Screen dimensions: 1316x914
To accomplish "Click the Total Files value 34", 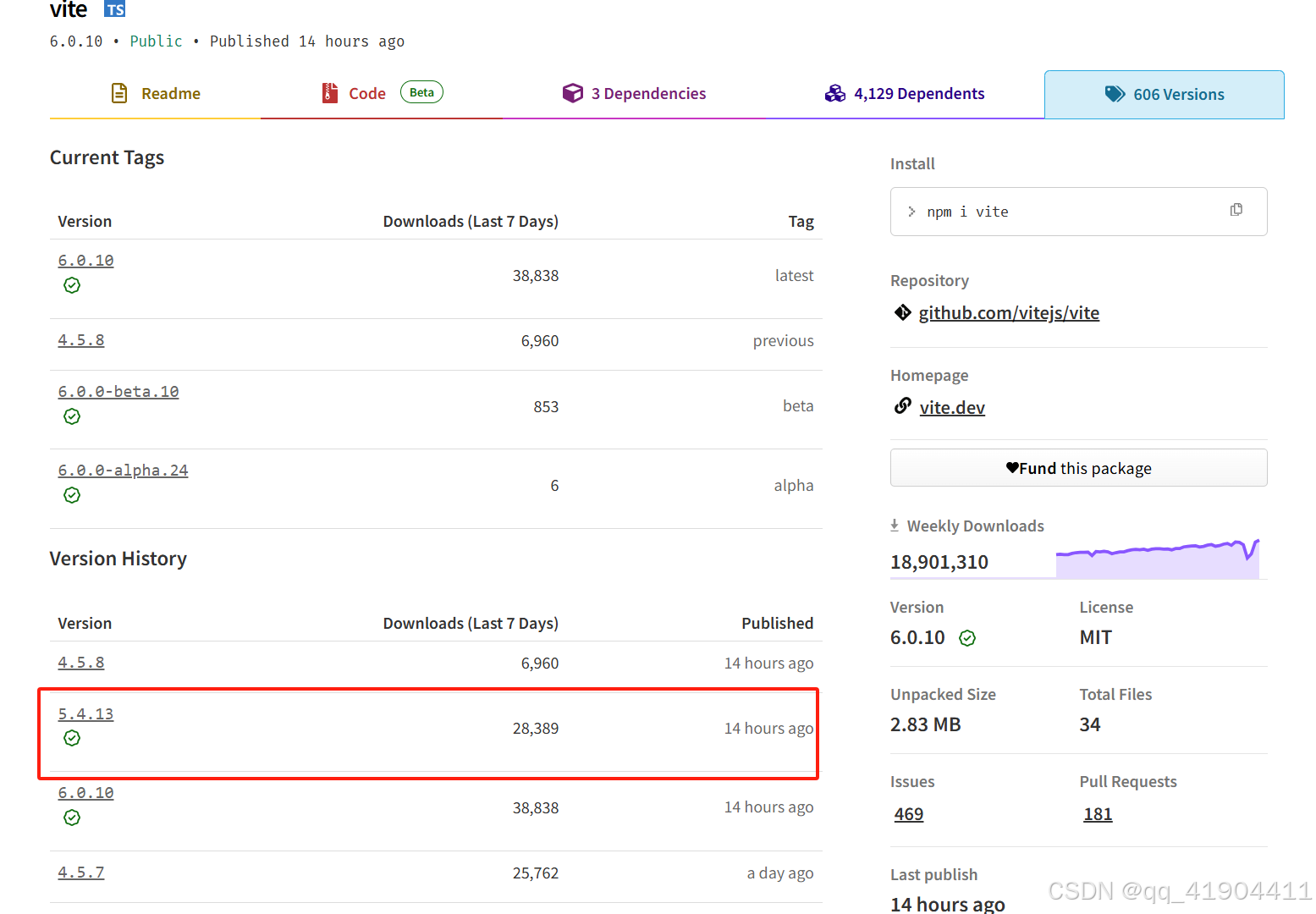I will (x=1090, y=725).
